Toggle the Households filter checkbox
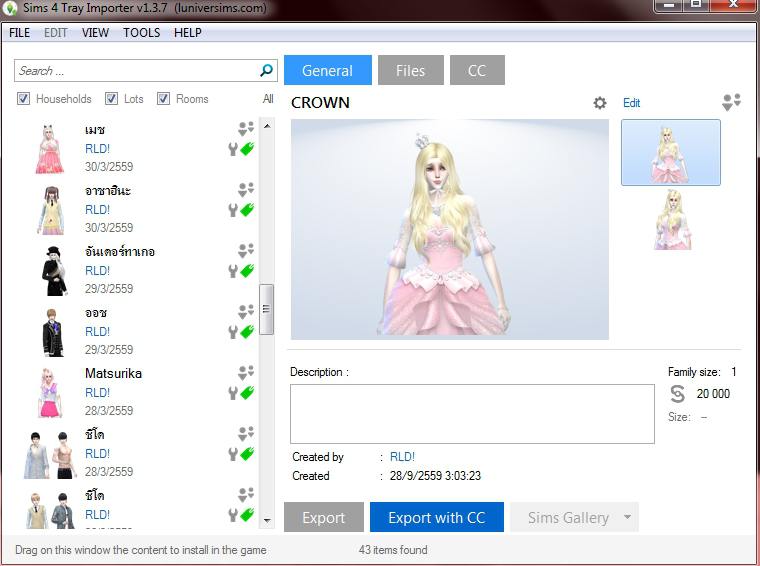The width and height of the screenshot is (760, 566). point(23,99)
